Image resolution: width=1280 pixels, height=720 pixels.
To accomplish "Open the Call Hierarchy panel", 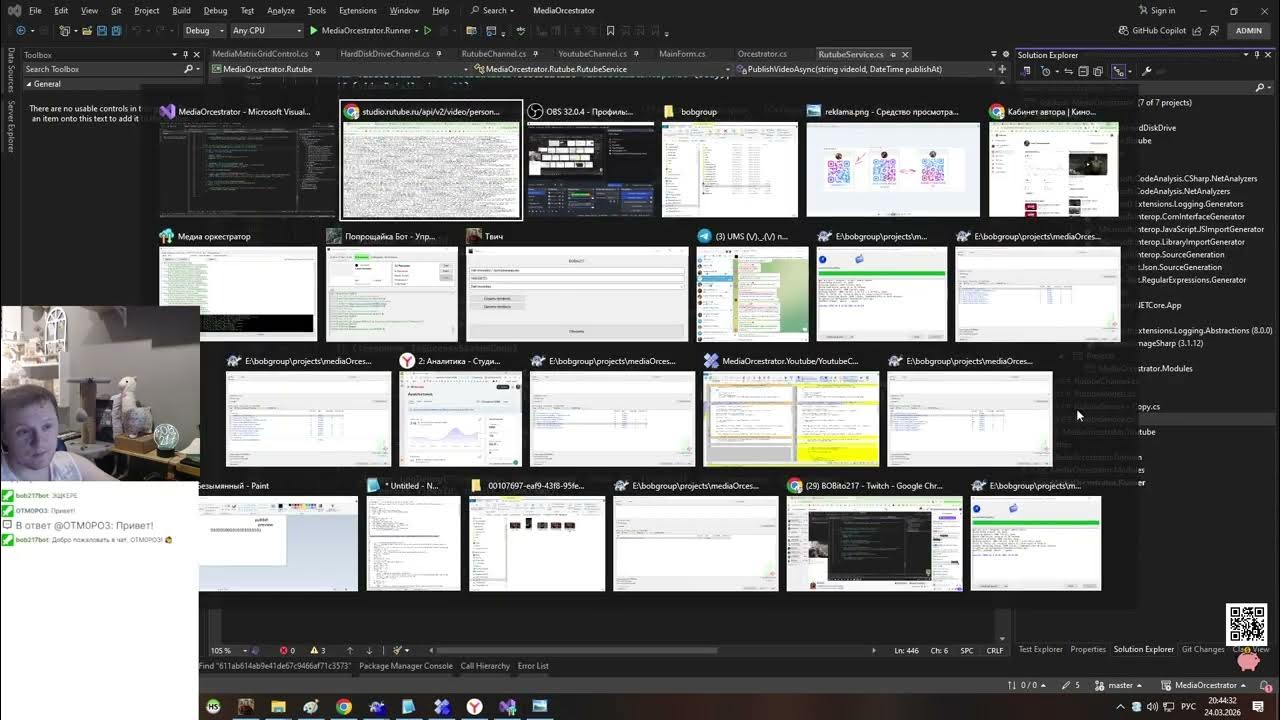I will (485, 665).
